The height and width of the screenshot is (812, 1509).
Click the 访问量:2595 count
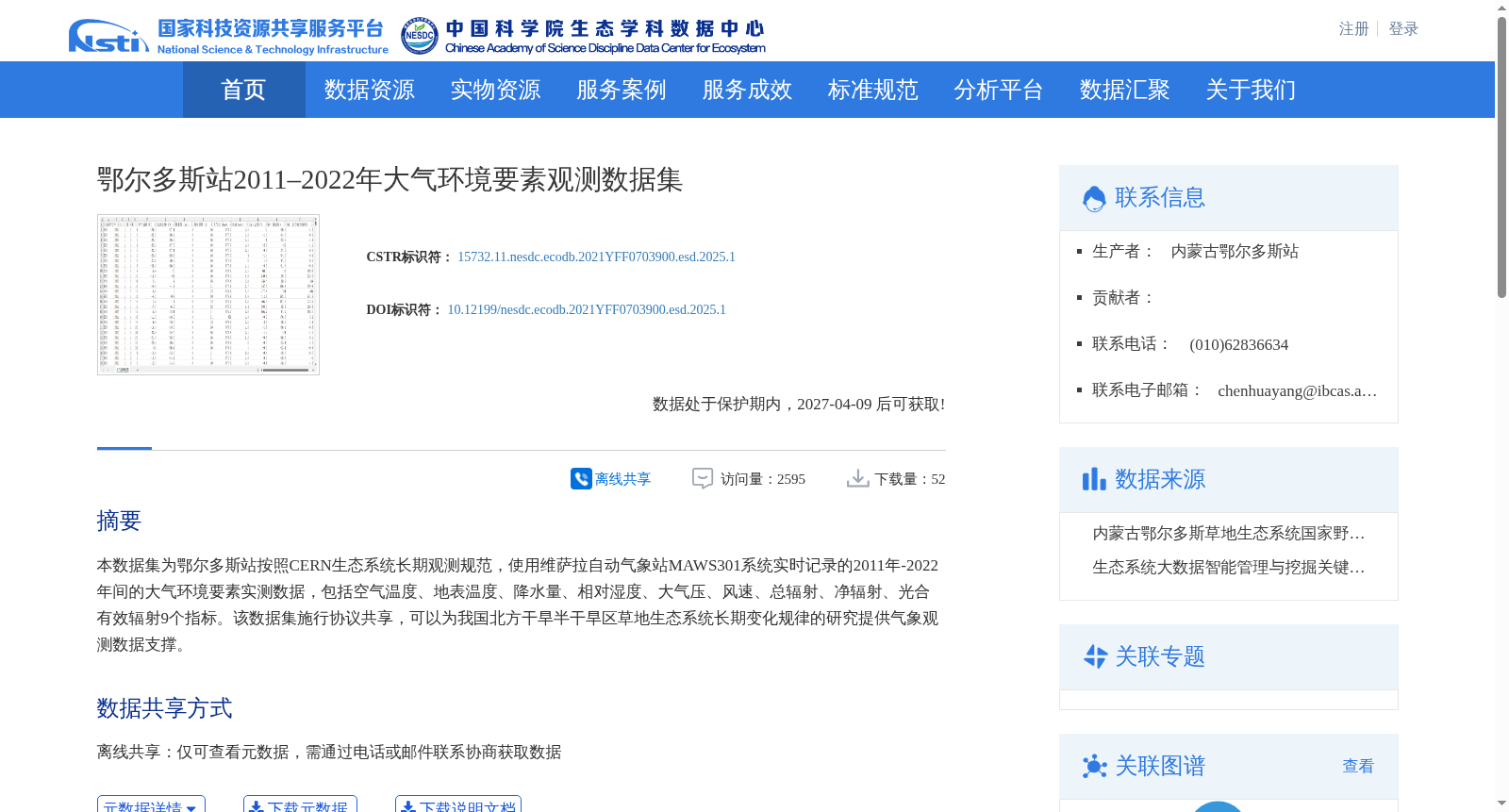[763, 479]
